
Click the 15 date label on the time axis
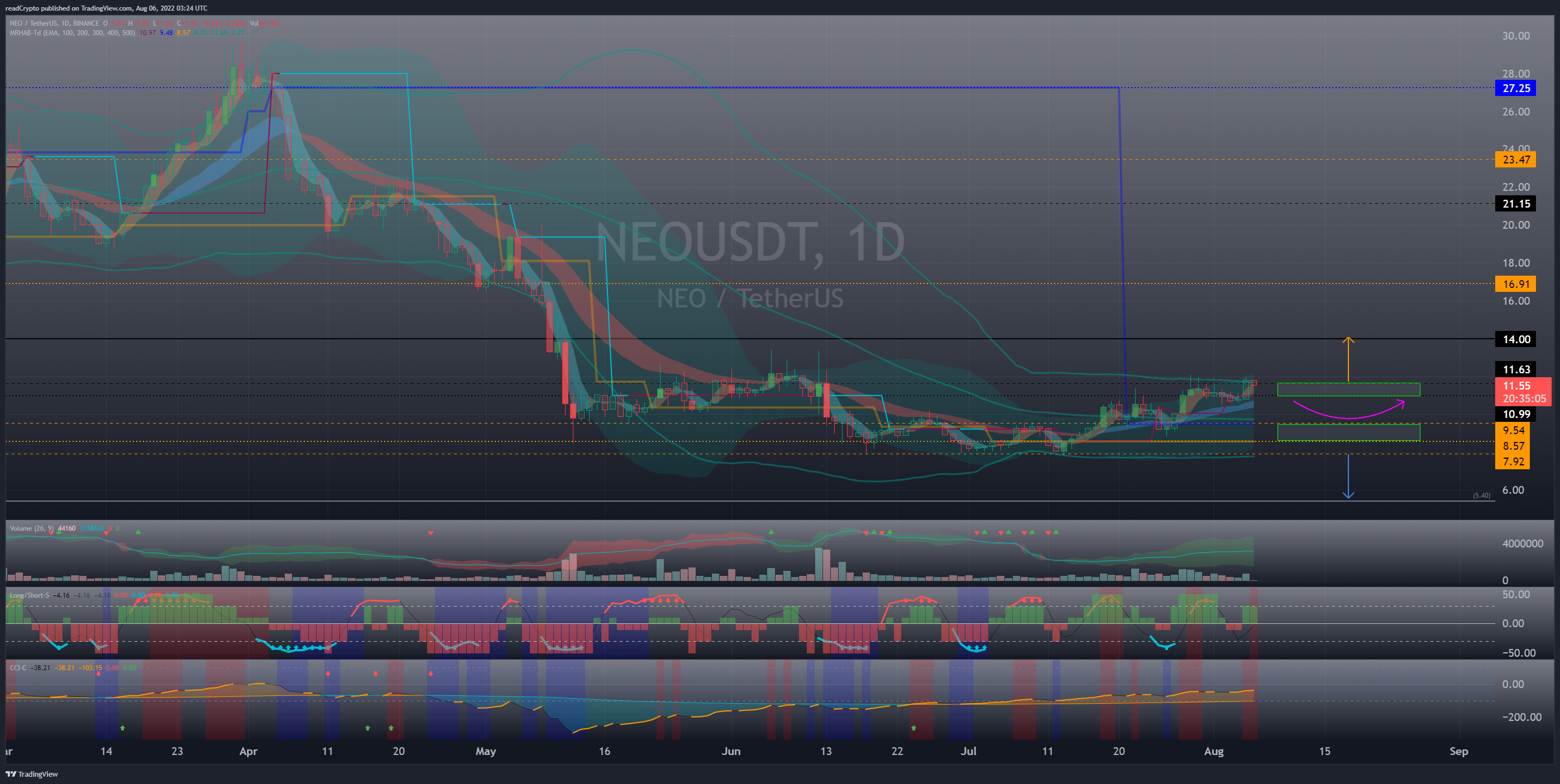coord(1324,751)
